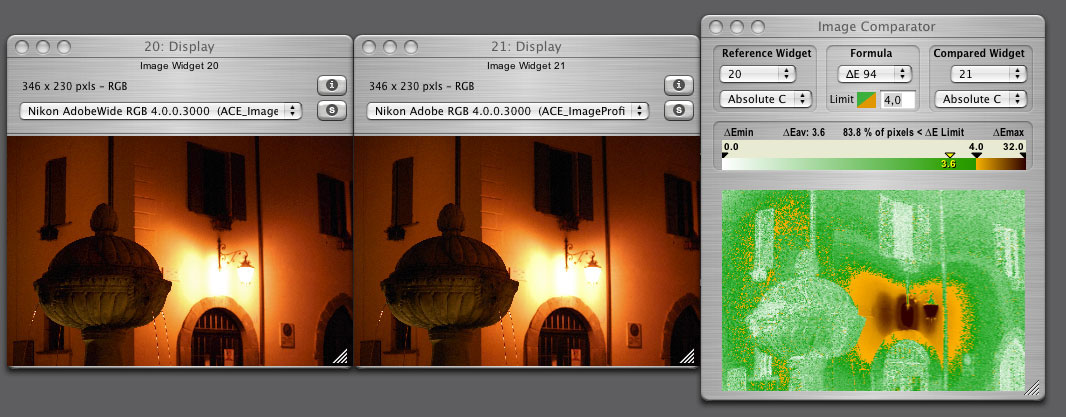The width and height of the screenshot is (1066, 417).
Task: Click the green-orange Limit color swatch
Action: click(866, 100)
